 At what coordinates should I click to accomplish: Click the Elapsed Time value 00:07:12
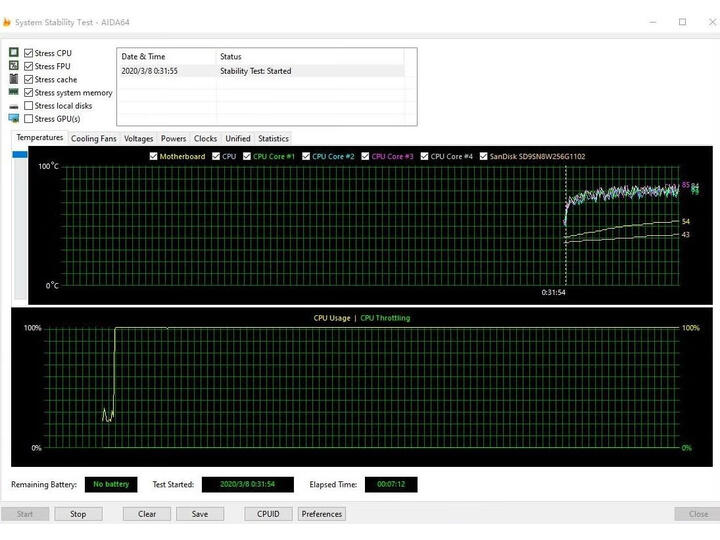click(x=391, y=484)
